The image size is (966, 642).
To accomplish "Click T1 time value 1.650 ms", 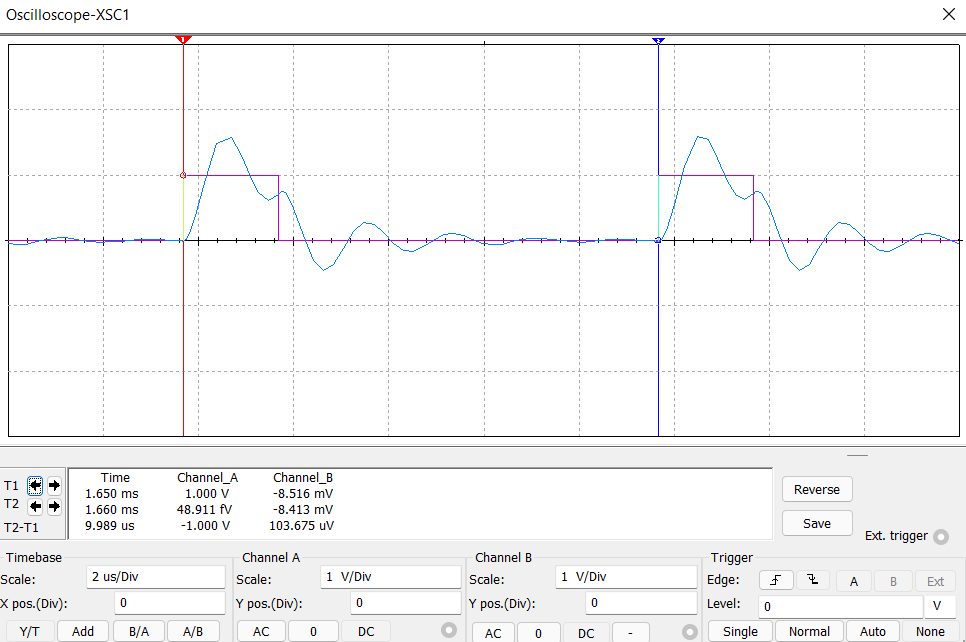I will (x=112, y=494).
